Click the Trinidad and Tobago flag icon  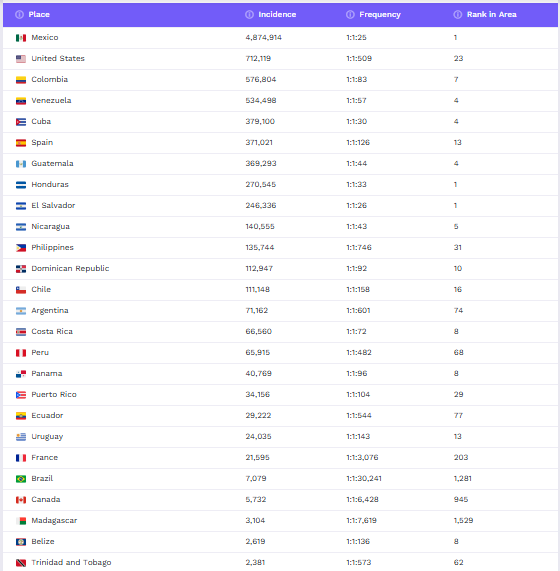tap(21, 563)
